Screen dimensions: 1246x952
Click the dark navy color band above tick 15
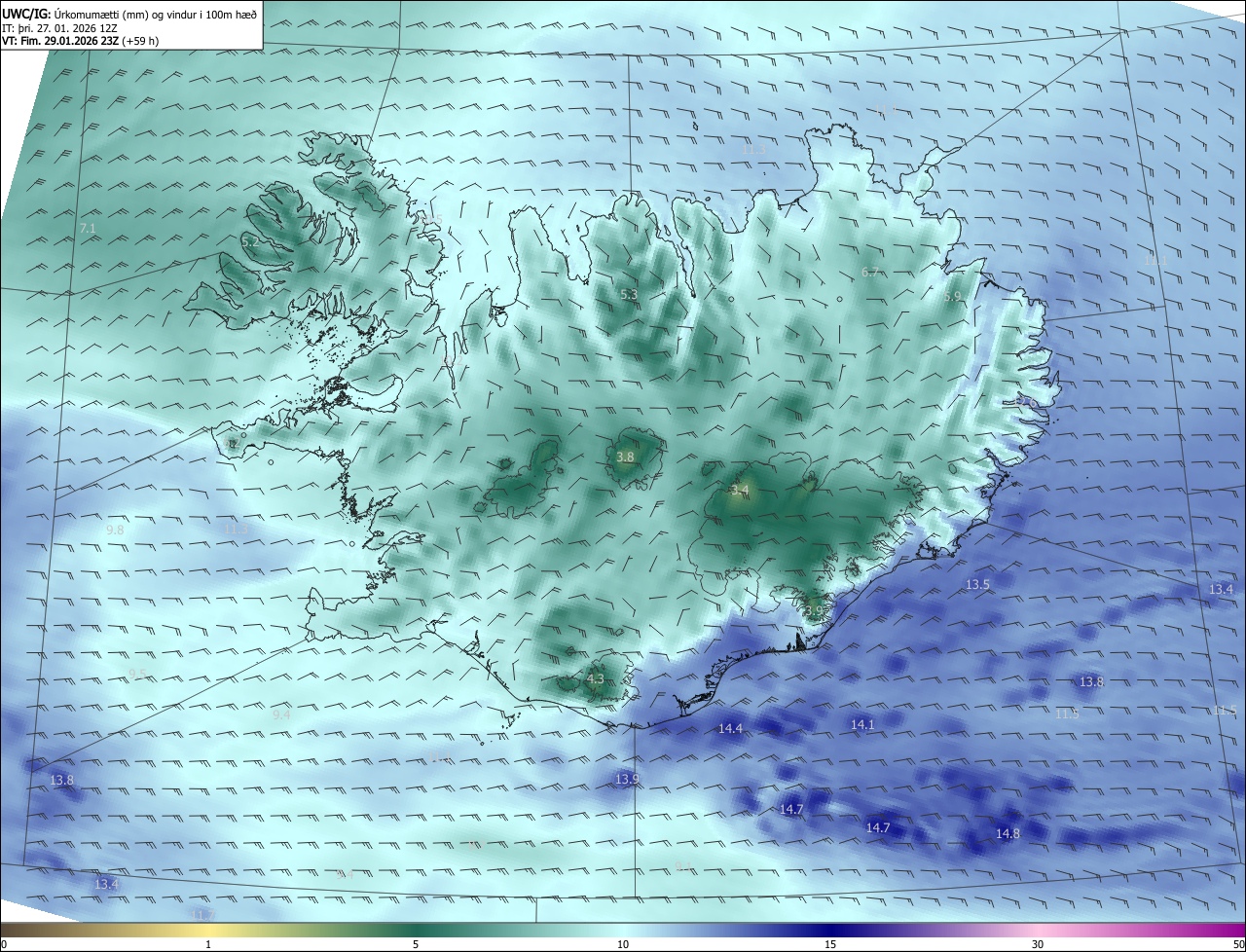pyautogui.click(x=830, y=930)
